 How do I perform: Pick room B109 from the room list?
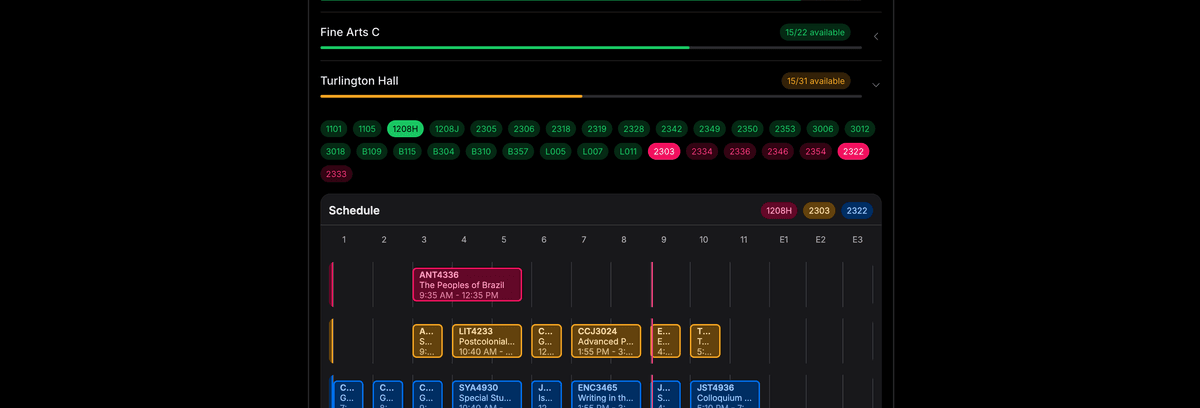tap(371, 151)
